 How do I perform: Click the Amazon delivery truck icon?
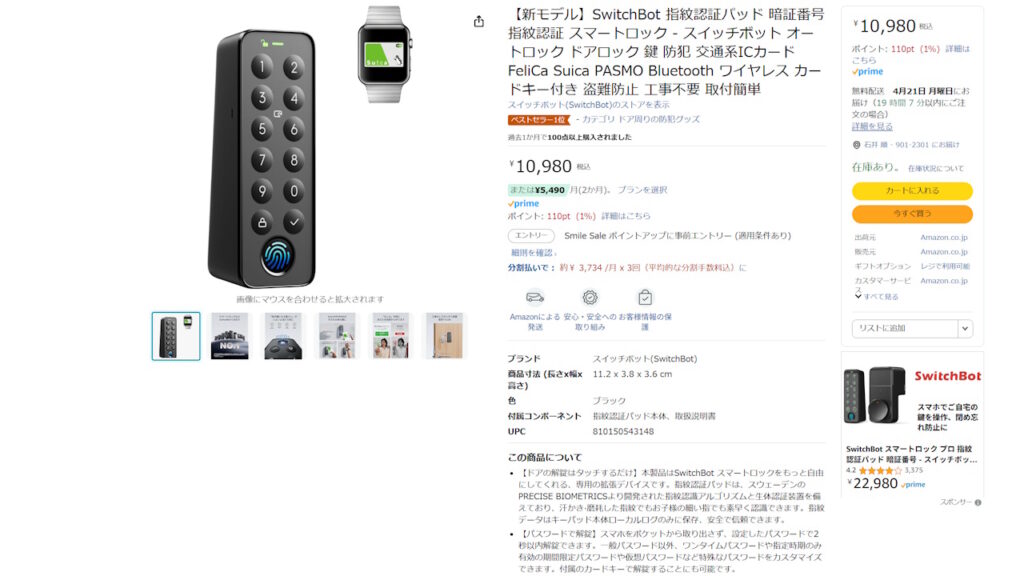[535, 298]
